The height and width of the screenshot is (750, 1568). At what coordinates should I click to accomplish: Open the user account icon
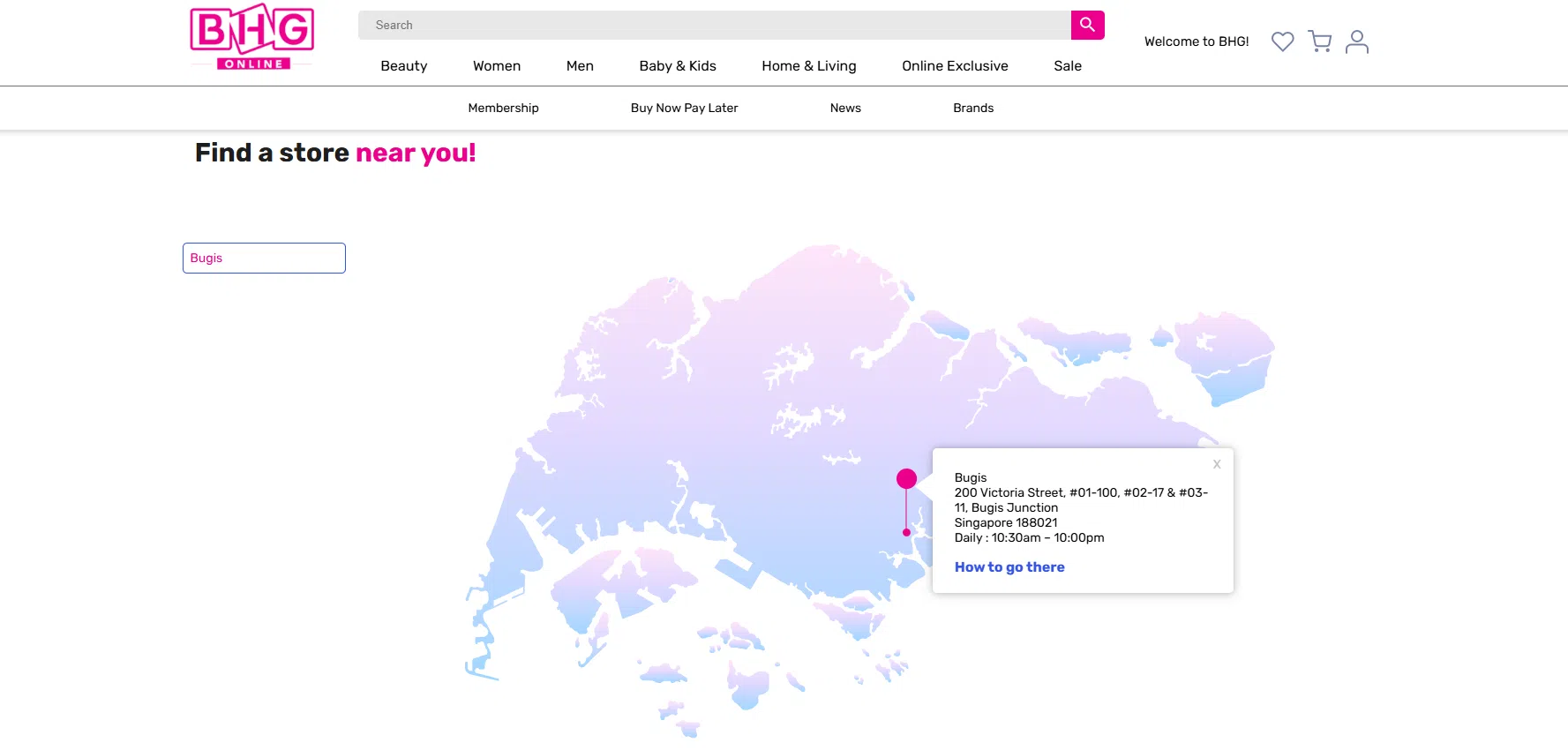click(1356, 41)
